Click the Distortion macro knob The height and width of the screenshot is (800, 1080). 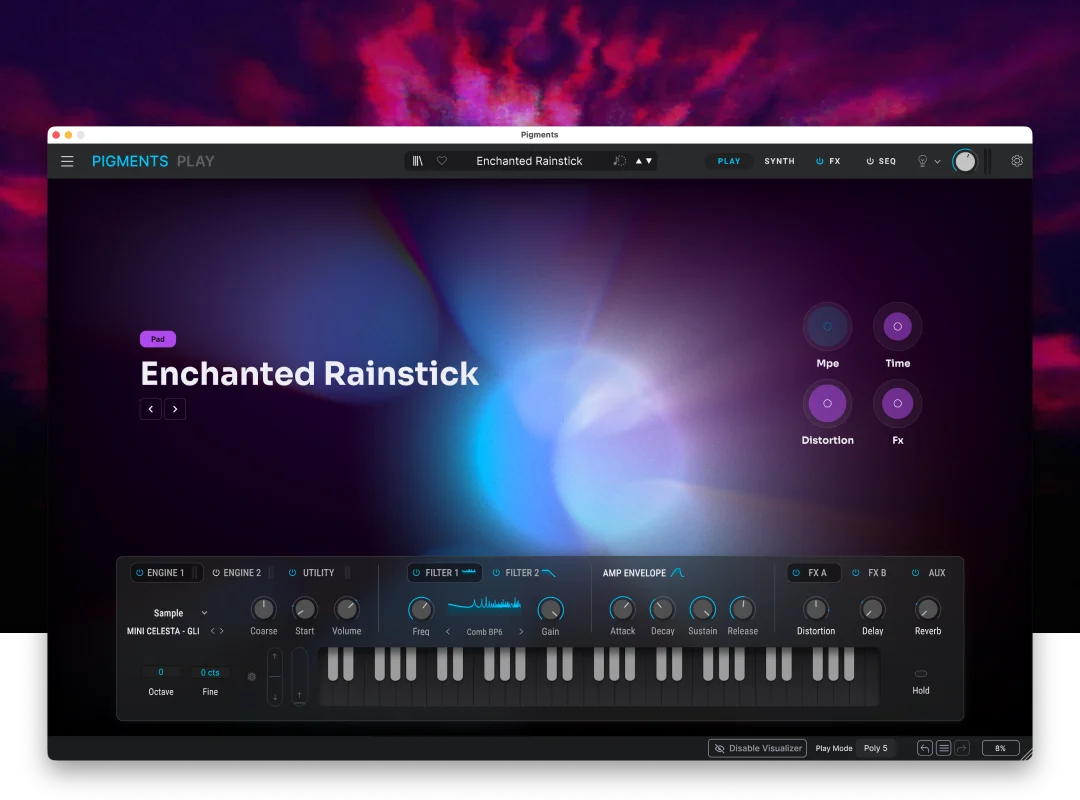(x=827, y=404)
